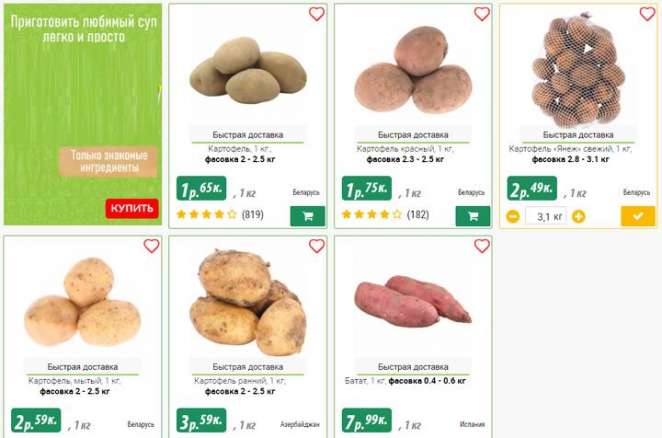Screen dimensions: 662x438
Task: Increase Янеж potato quantity with plus
Action: pyautogui.click(x=578, y=217)
